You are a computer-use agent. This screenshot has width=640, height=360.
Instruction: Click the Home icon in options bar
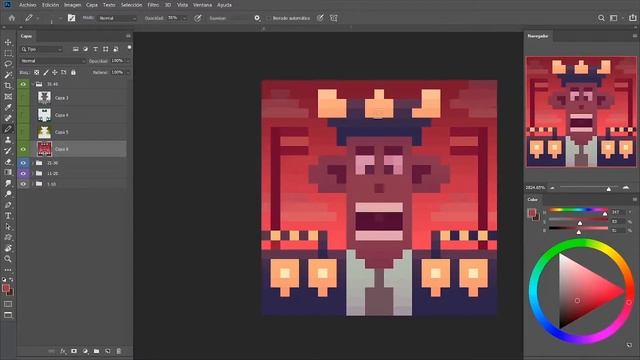(12, 18)
